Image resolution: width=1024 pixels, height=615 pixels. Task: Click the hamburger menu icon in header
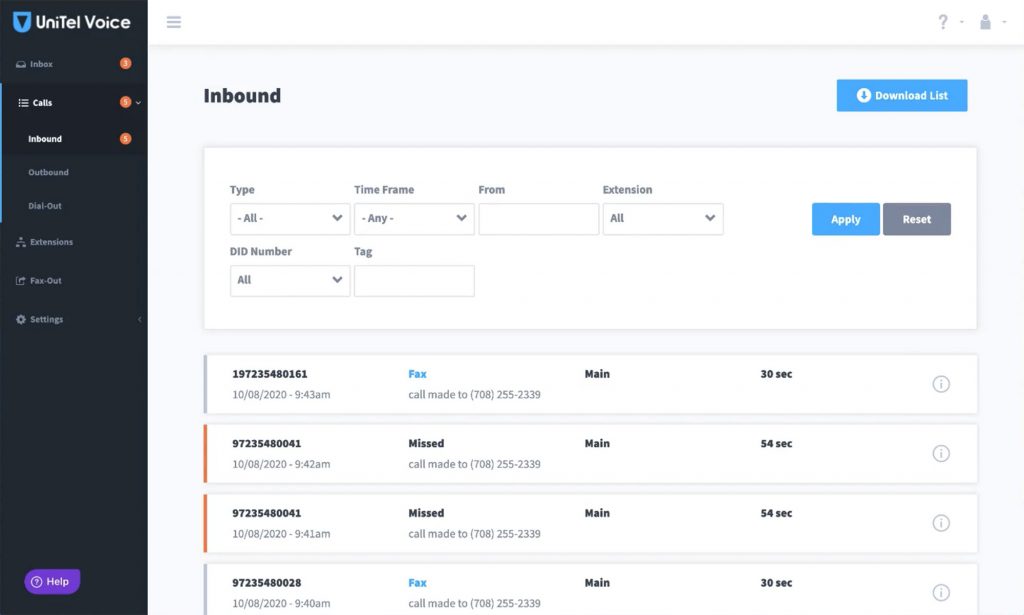(174, 22)
